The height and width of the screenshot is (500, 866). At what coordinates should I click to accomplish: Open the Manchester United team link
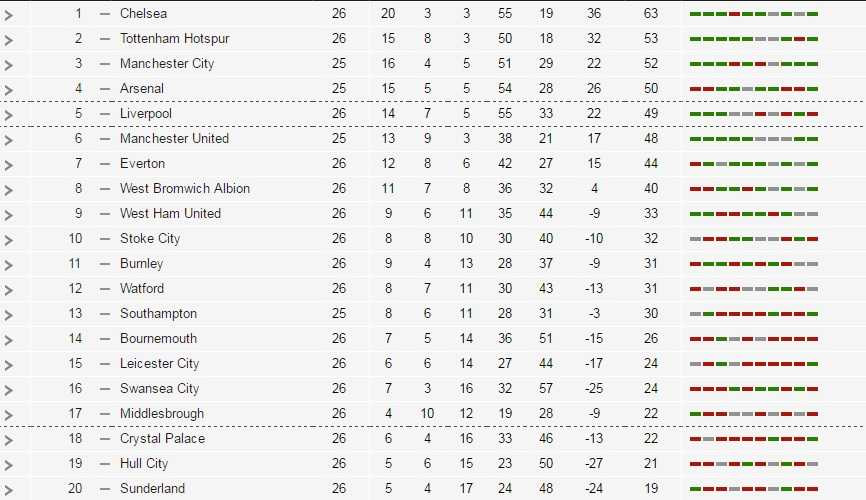click(x=174, y=139)
